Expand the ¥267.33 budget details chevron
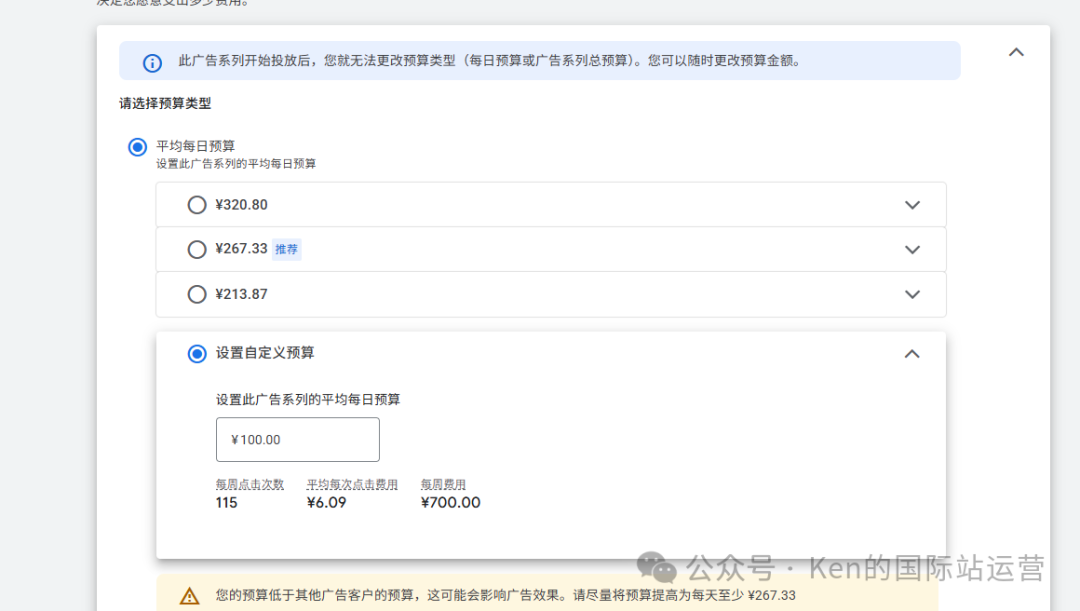 pos(912,249)
